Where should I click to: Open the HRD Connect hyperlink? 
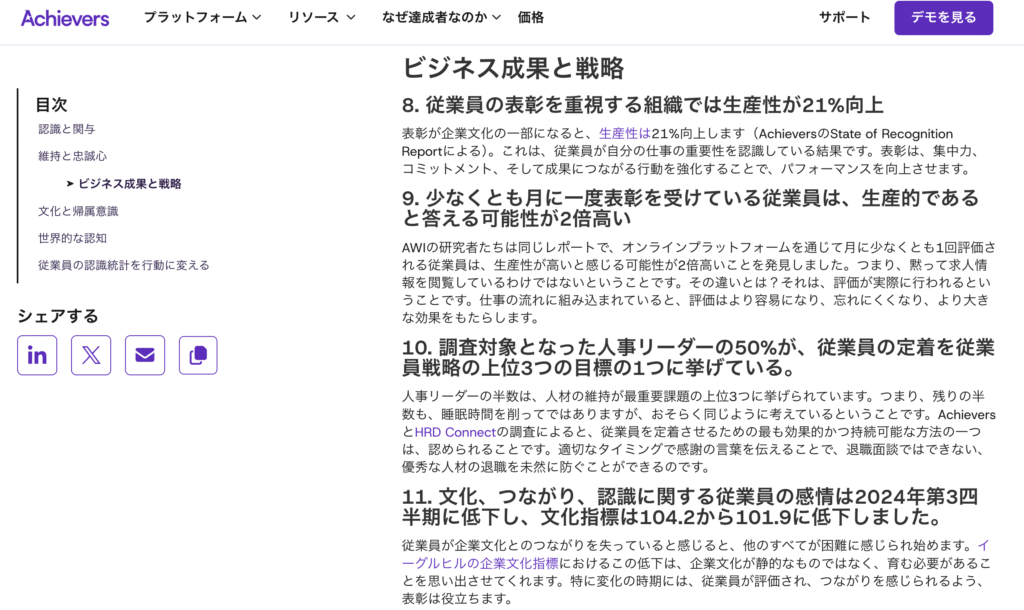pyautogui.click(x=455, y=432)
